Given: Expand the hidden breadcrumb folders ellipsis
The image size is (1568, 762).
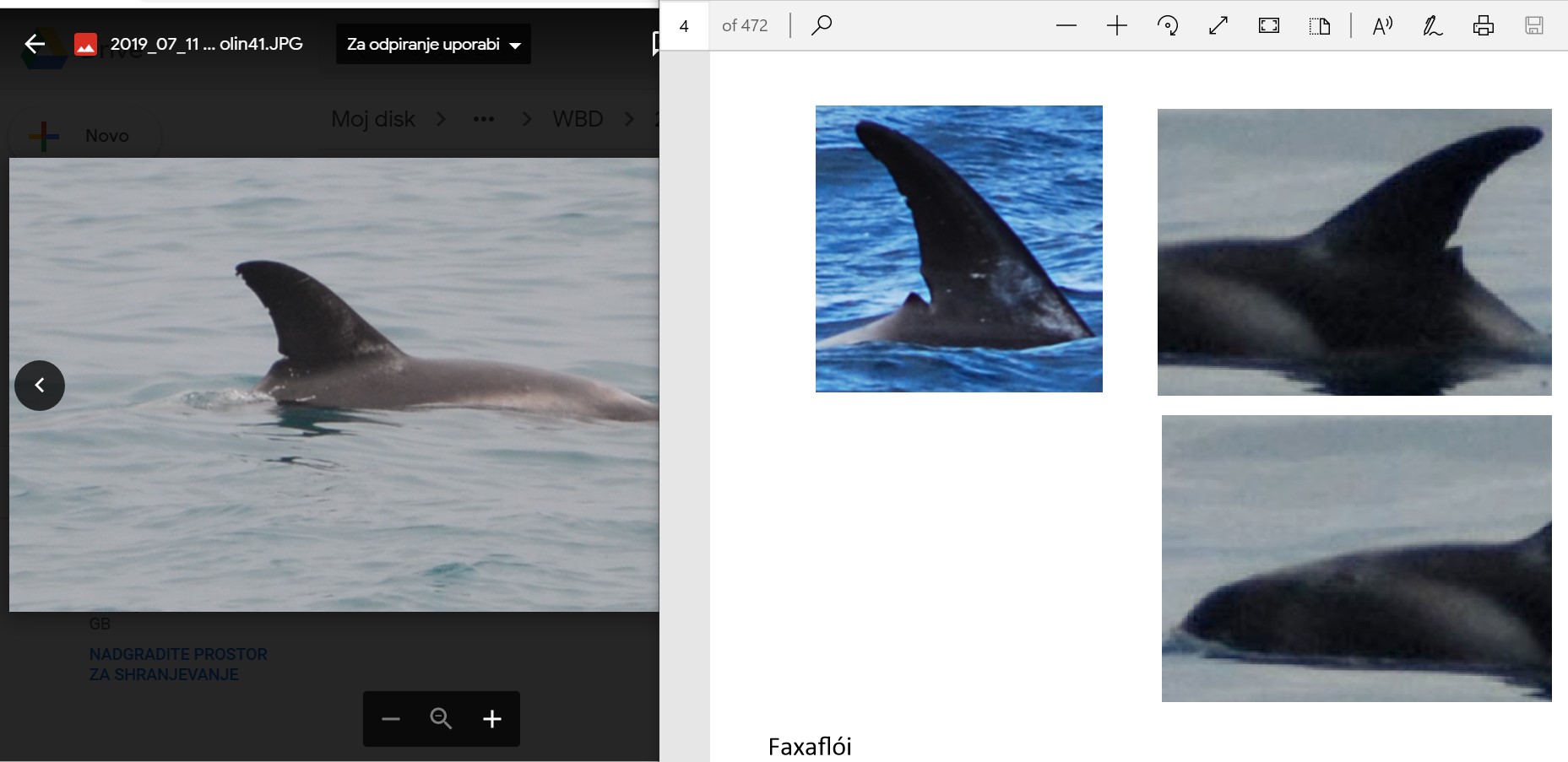Looking at the screenshot, I should coord(484,119).
